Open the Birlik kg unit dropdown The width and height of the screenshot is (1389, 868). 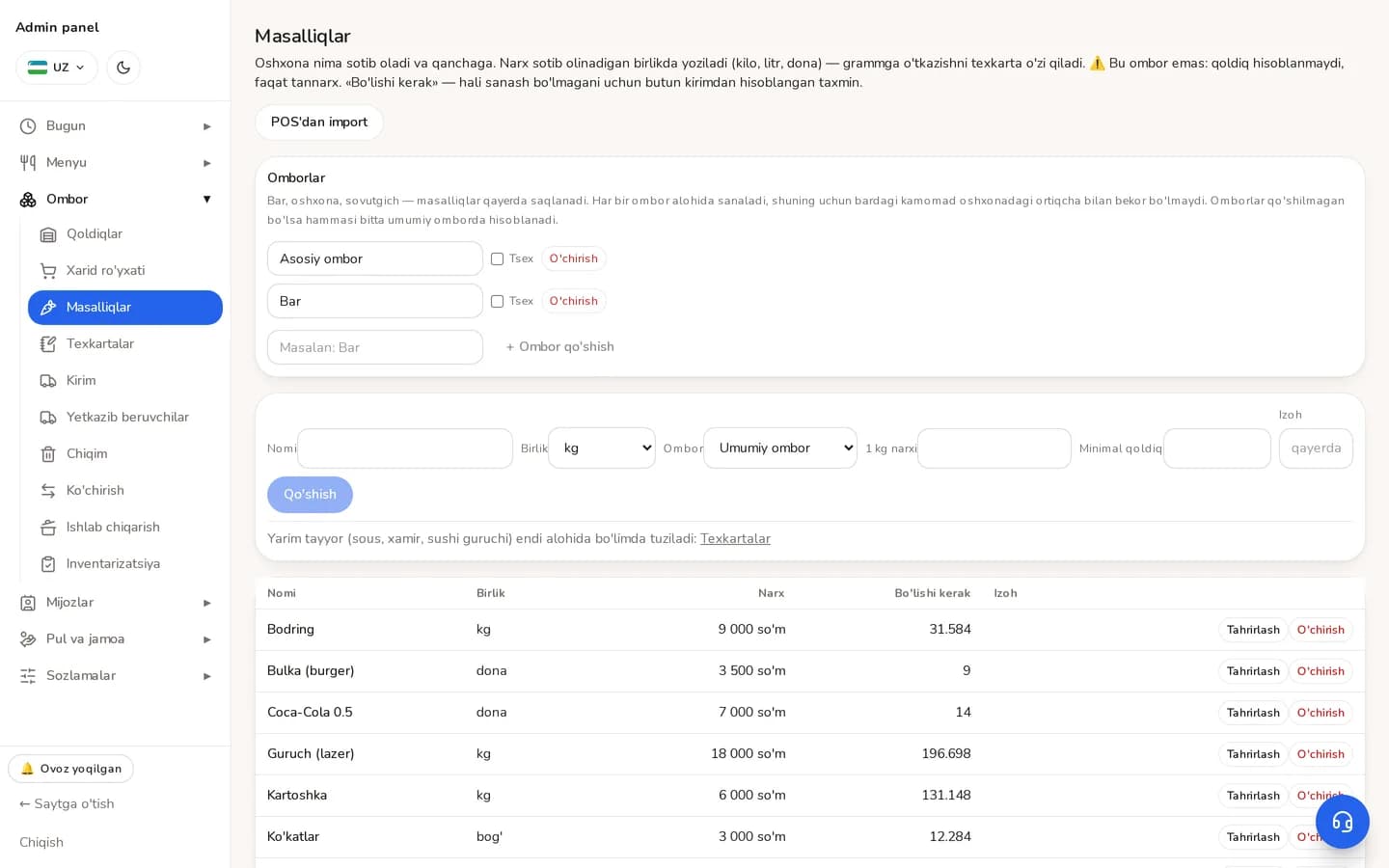(602, 448)
